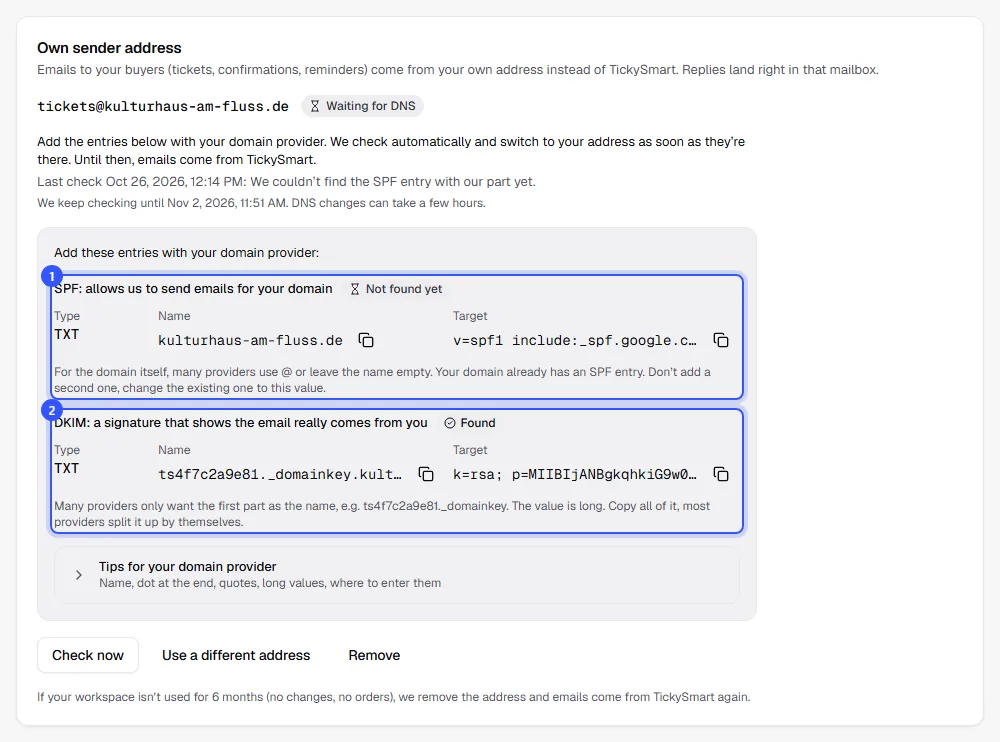Choose Use a different address
This screenshot has width=1000, height=742.
click(x=236, y=655)
